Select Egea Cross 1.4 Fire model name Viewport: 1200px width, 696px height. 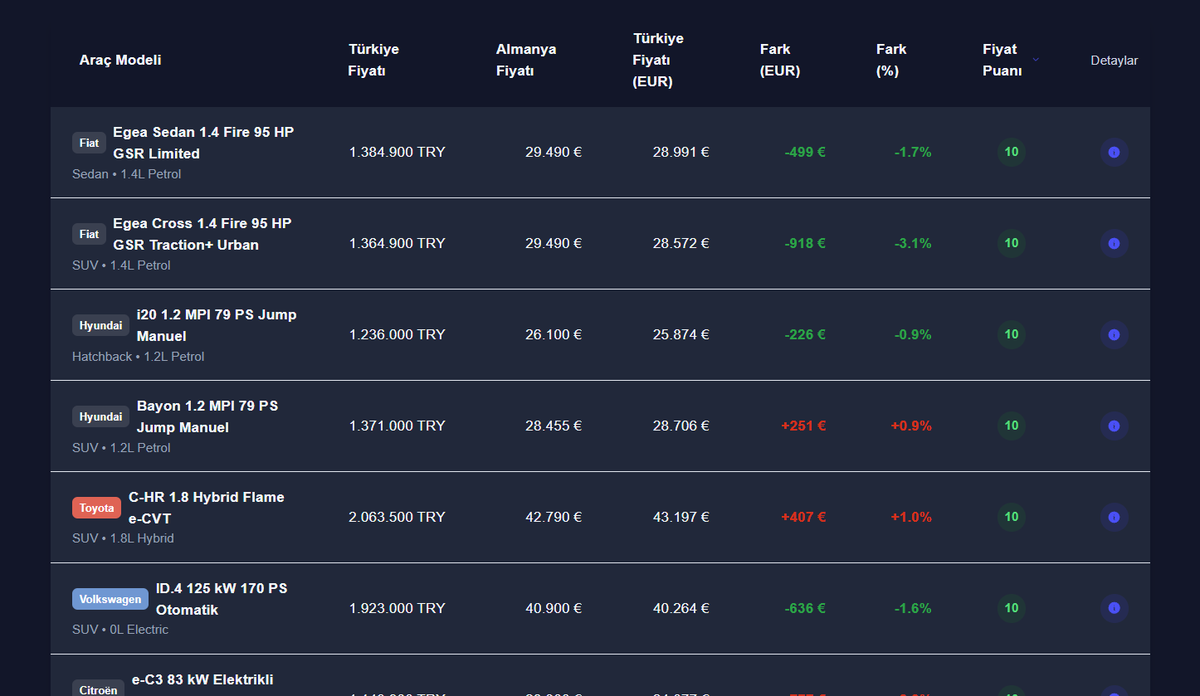pyautogui.click(x=202, y=234)
